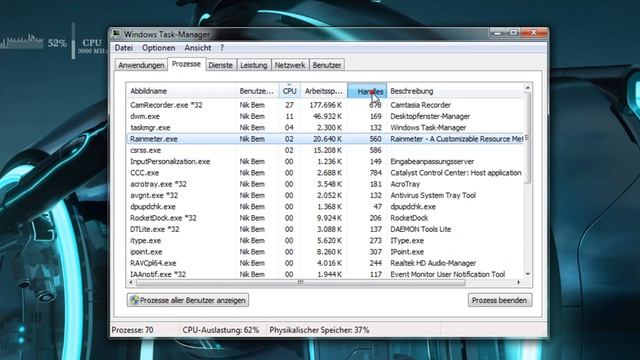Sort by CPU column header

pos(289,91)
